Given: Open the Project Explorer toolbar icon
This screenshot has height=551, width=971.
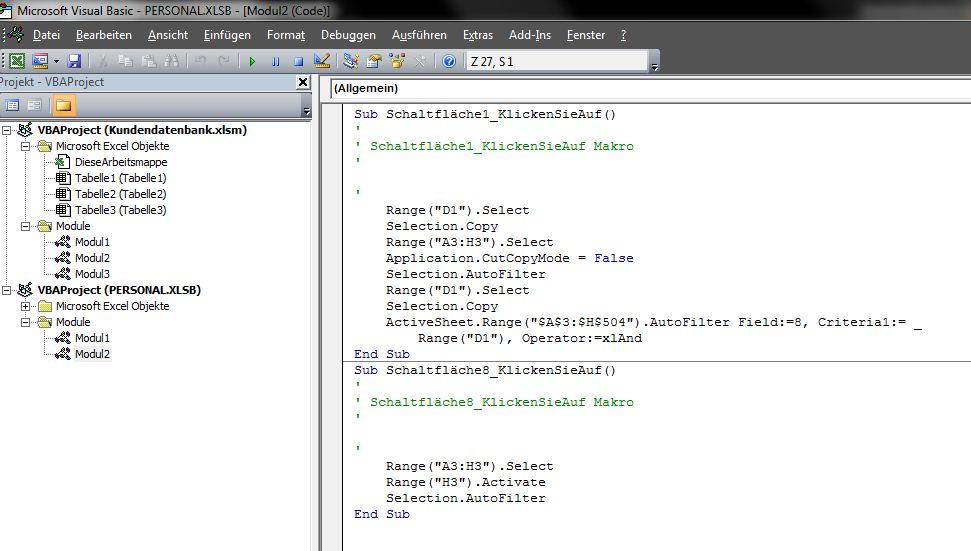Looking at the screenshot, I should 351,61.
